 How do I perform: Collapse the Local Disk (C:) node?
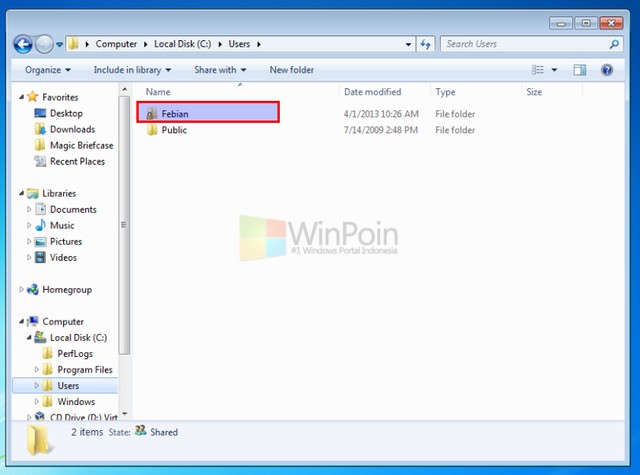[x=29, y=337]
